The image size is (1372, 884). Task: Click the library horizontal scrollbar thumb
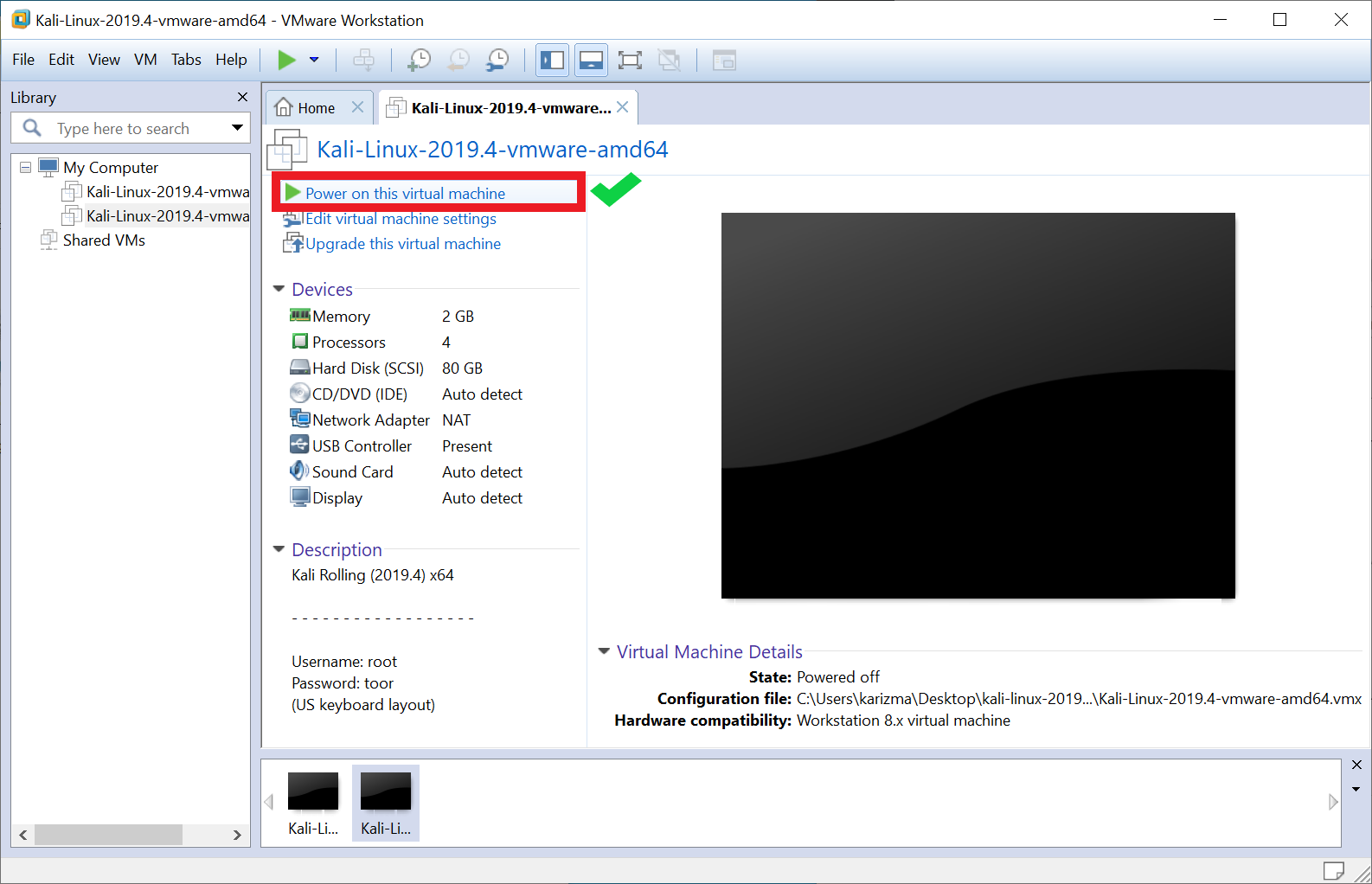click(108, 835)
